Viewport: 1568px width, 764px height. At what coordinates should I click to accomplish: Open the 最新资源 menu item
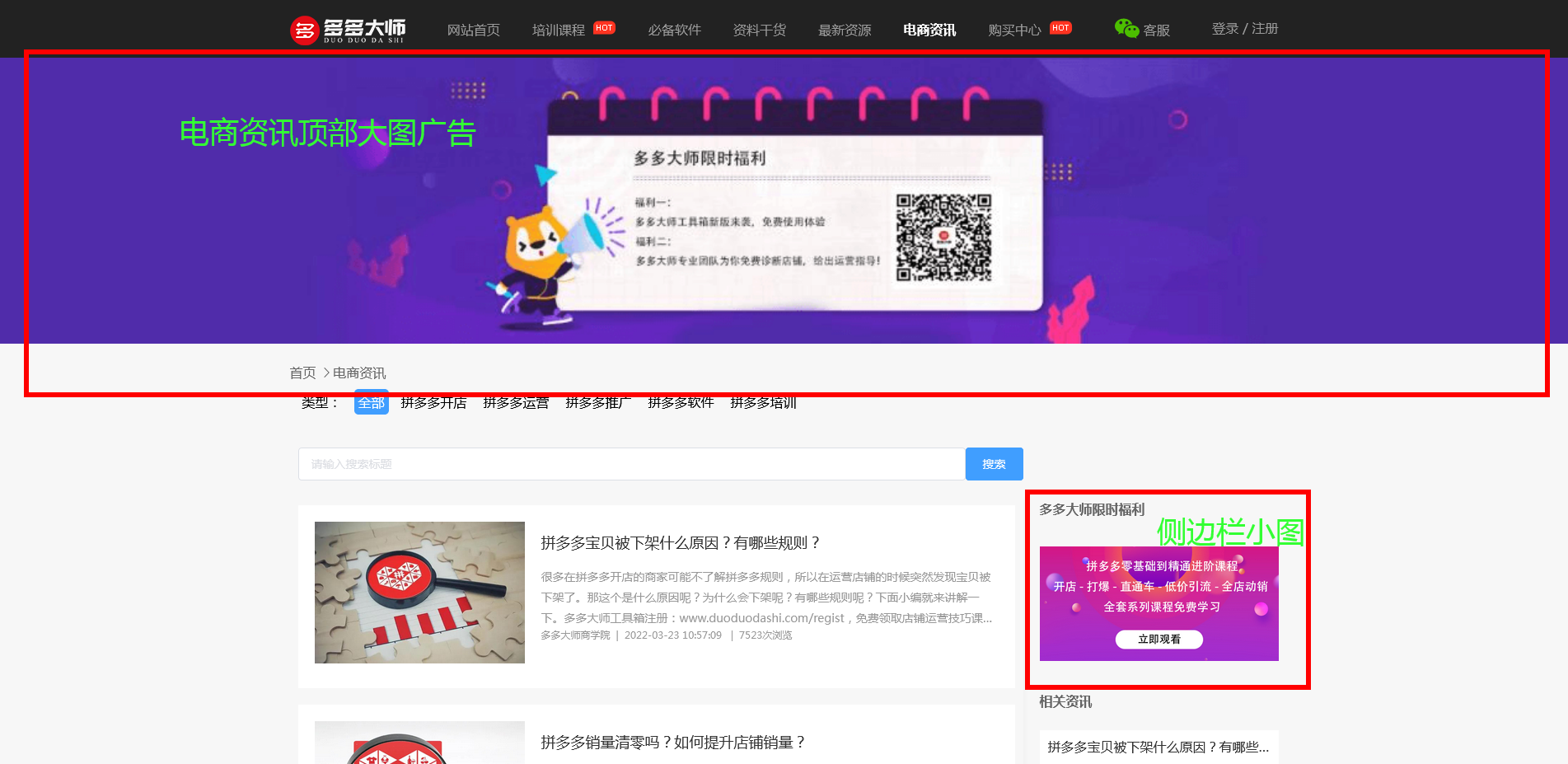click(x=844, y=30)
